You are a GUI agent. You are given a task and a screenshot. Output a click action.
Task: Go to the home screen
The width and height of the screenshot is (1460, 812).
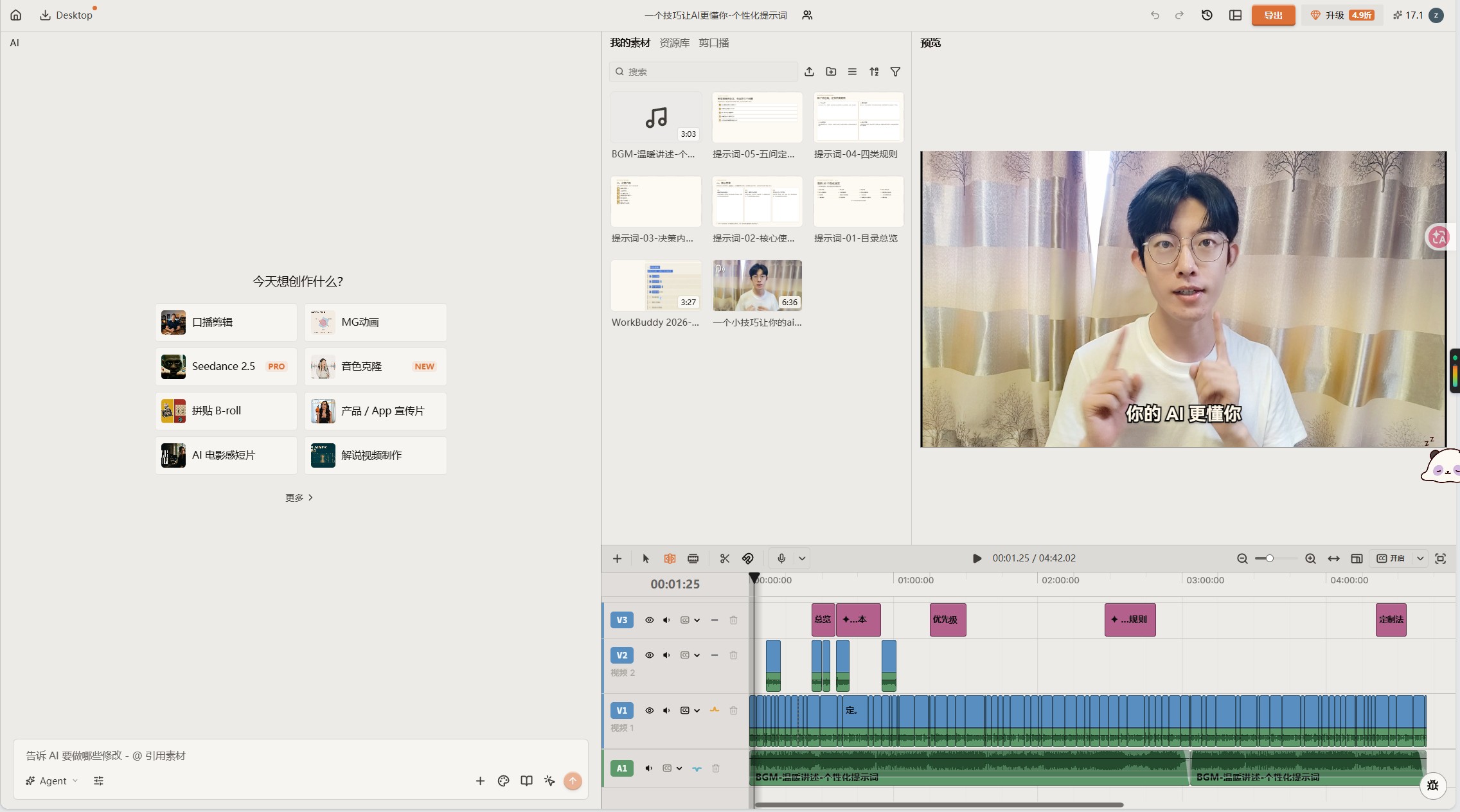click(16, 15)
